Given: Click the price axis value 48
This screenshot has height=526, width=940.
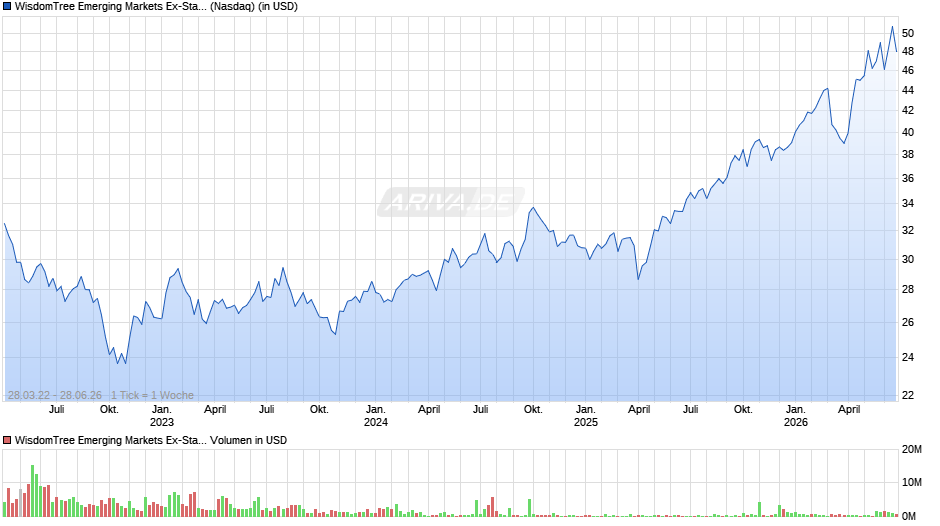Looking at the screenshot, I should (908, 52).
